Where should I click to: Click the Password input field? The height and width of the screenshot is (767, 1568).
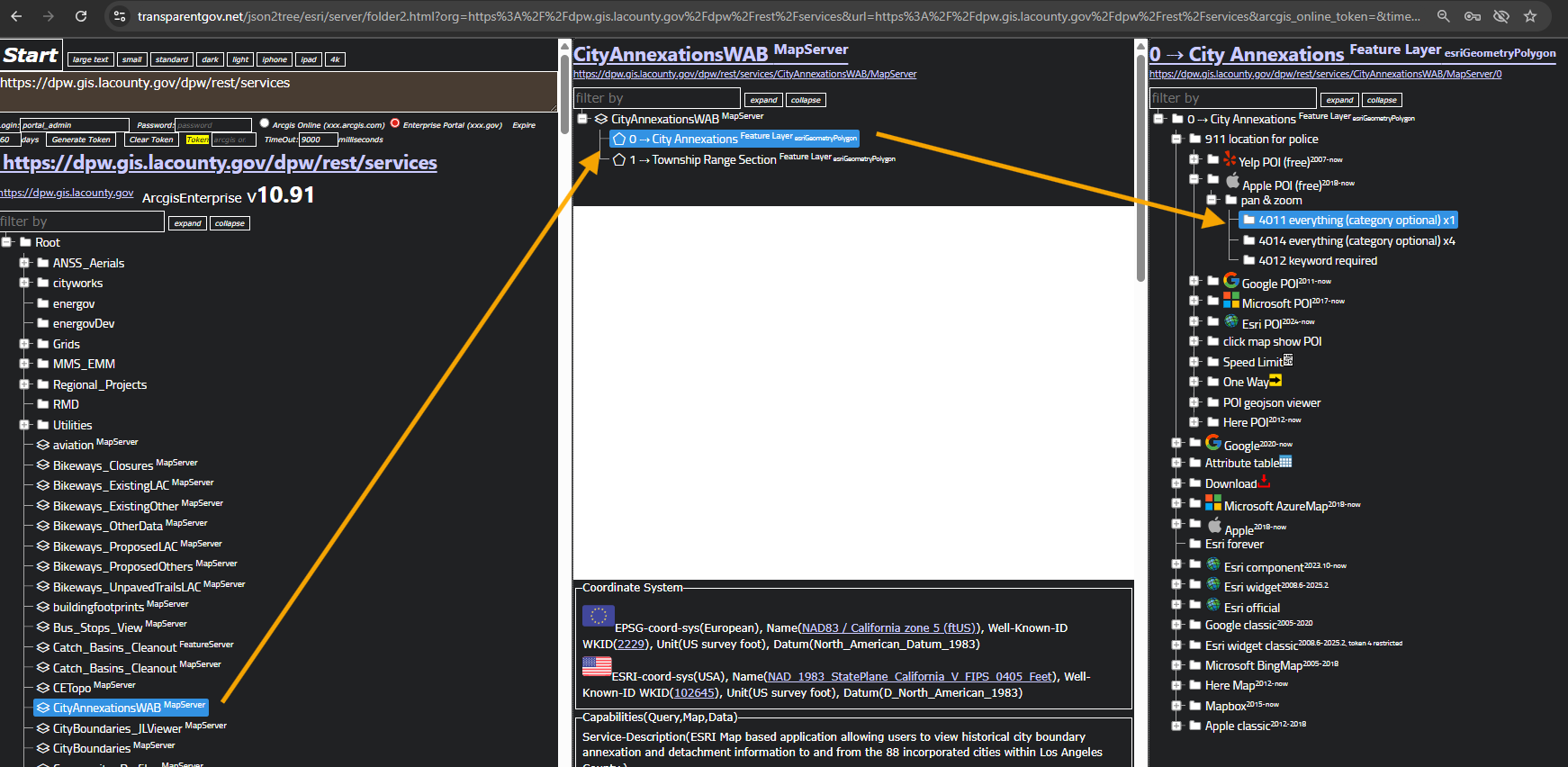click(x=213, y=125)
